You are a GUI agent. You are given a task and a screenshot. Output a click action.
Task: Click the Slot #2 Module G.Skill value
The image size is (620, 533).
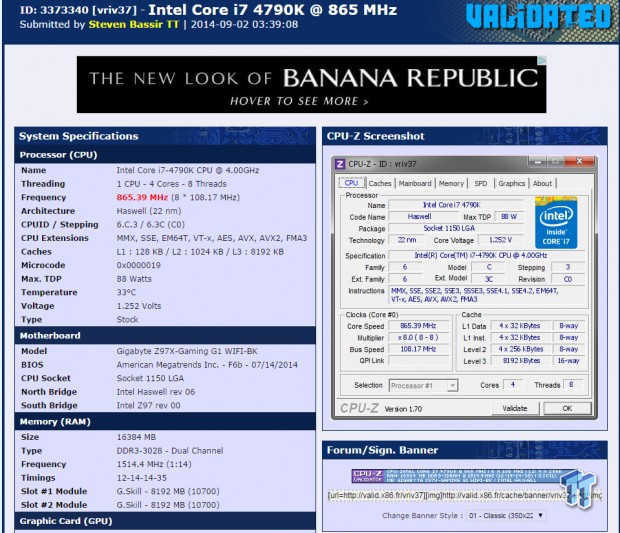(168, 505)
